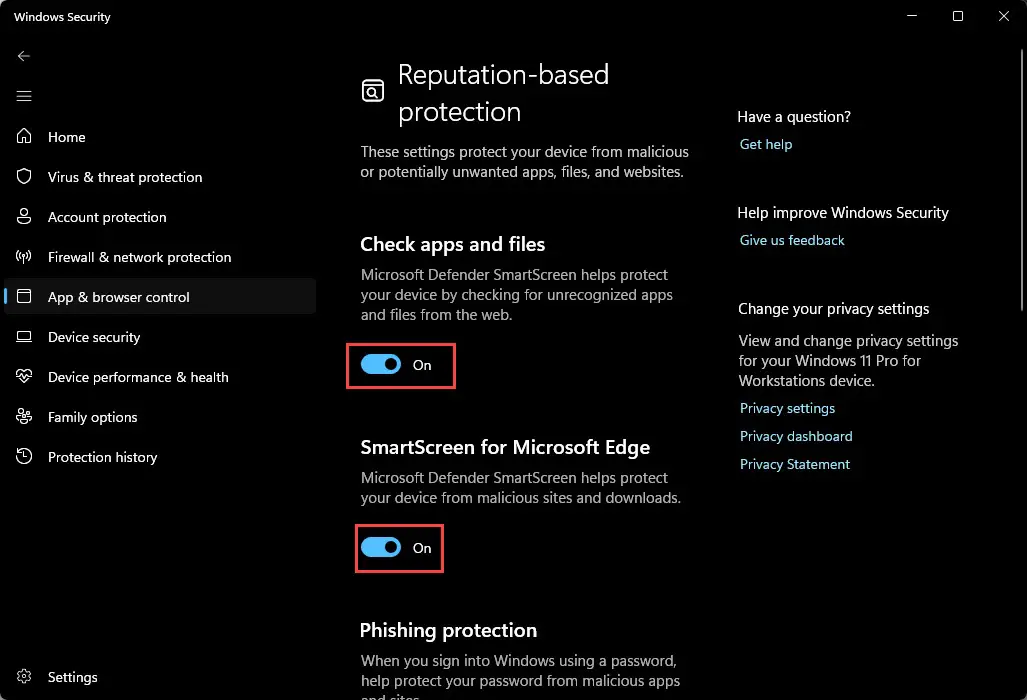The height and width of the screenshot is (700, 1027).
Task: Open the Privacy dashboard link
Action: 796,436
